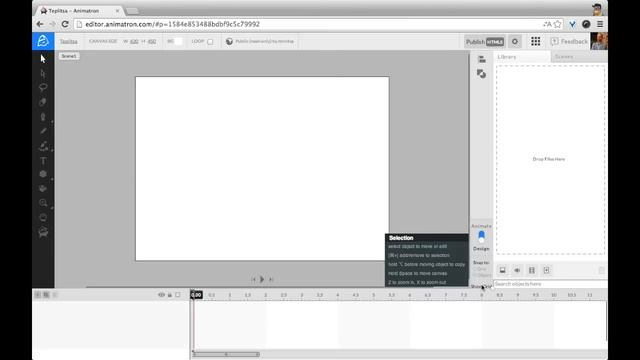Click the Drop Files Here area
The height and width of the screenshot is (360, 640).
click(551, 159)
